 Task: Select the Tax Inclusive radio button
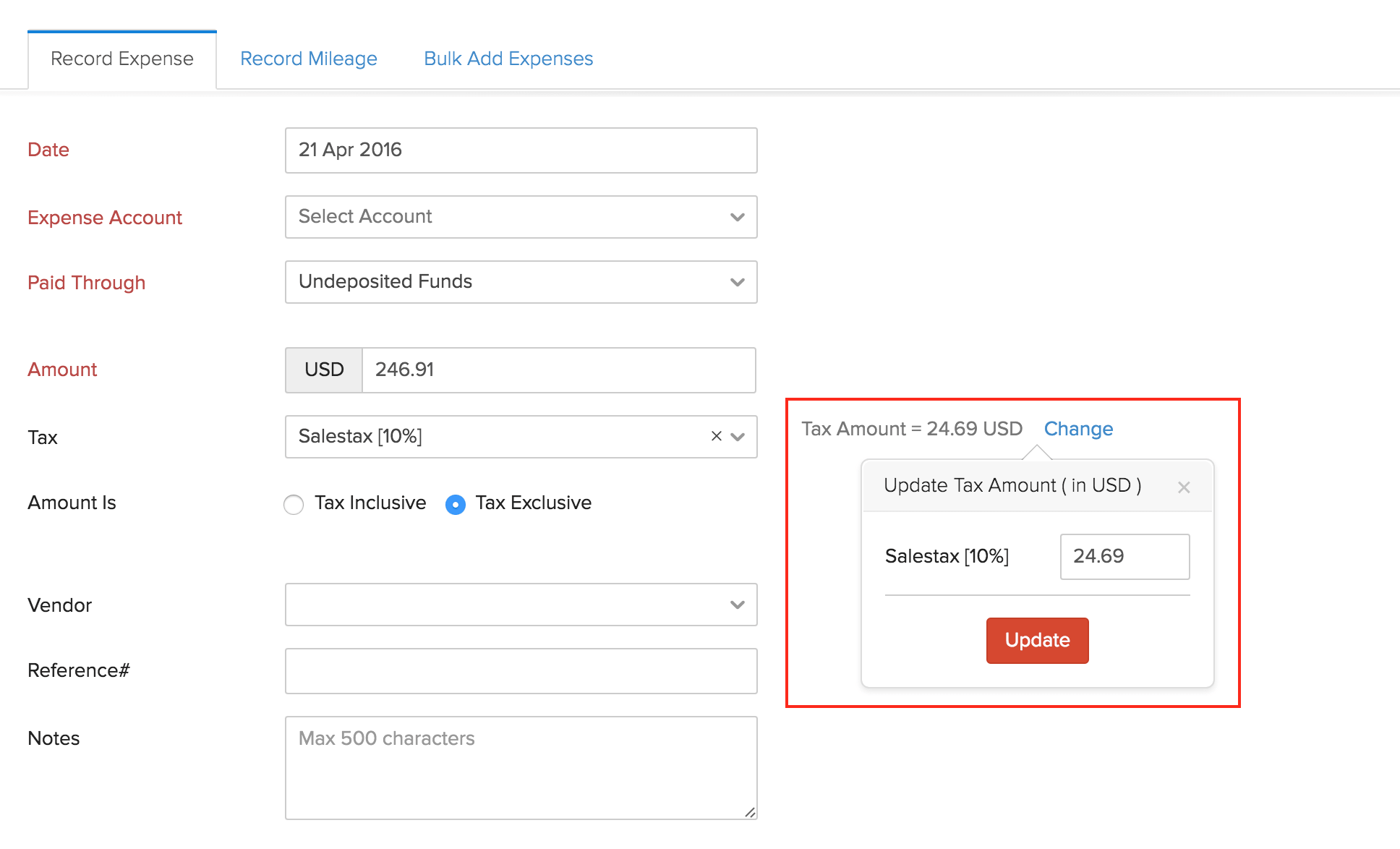294,503
